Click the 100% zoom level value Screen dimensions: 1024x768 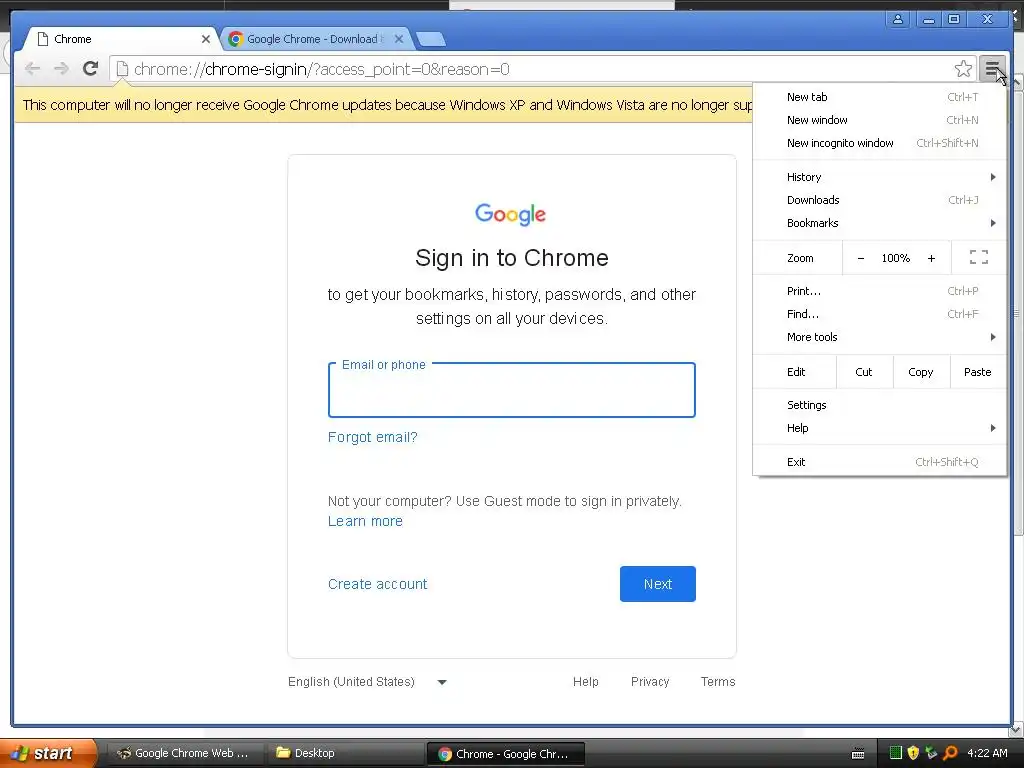coord(895,258)
